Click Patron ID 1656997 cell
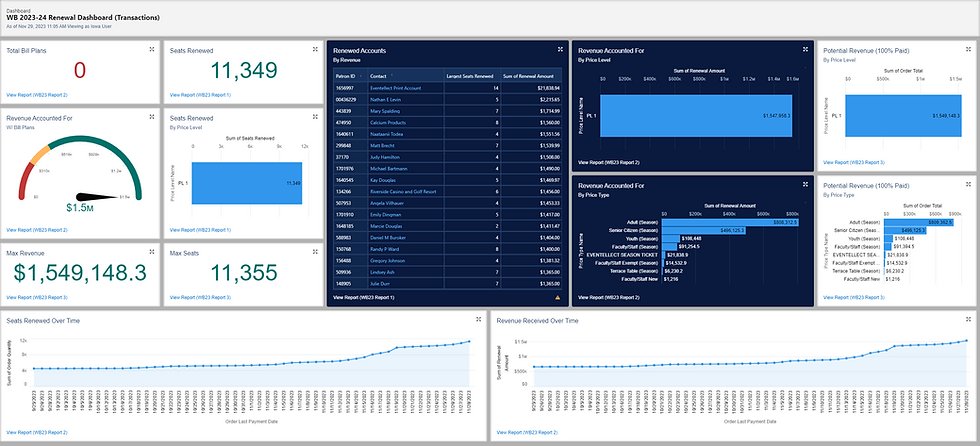Screen dimensions: 980x446 tap(351, 88)
